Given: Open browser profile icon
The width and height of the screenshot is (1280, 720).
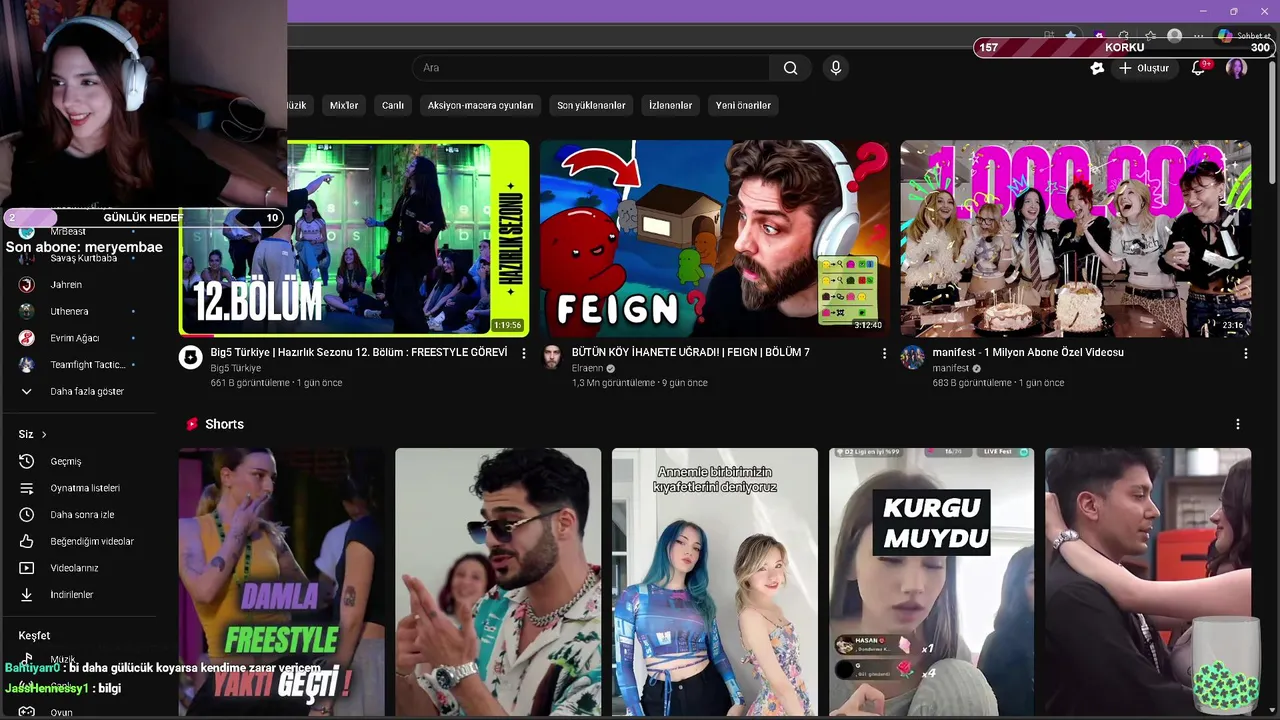Looking at the screenshot, I should (1174, 35).
